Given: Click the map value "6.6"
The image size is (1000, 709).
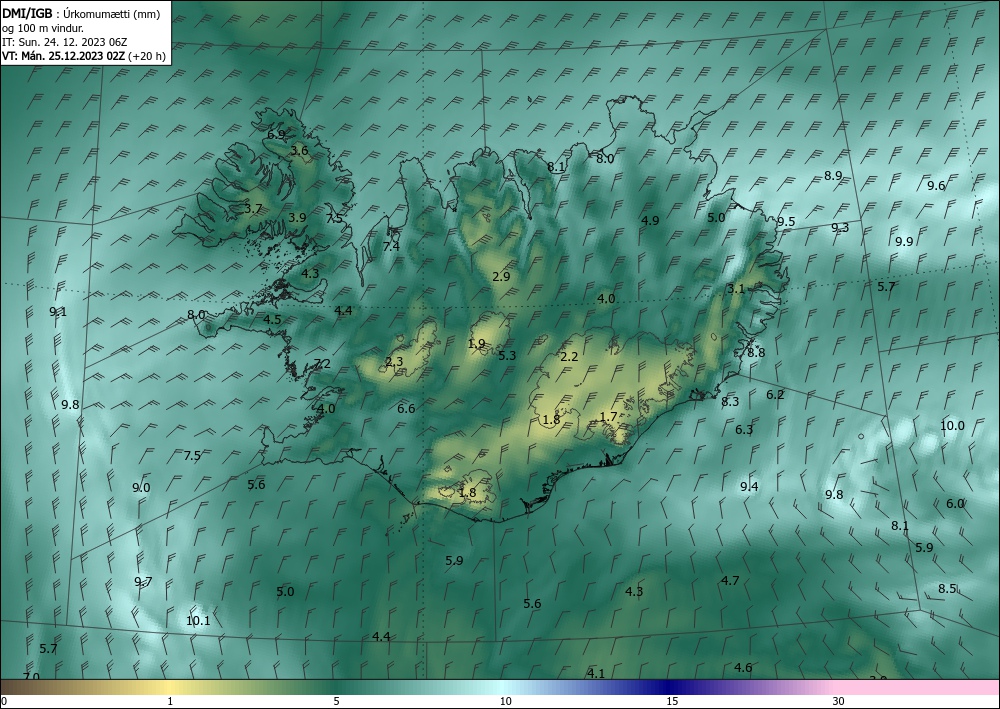Looking at the screenshot, I should [x=406, y=408].
